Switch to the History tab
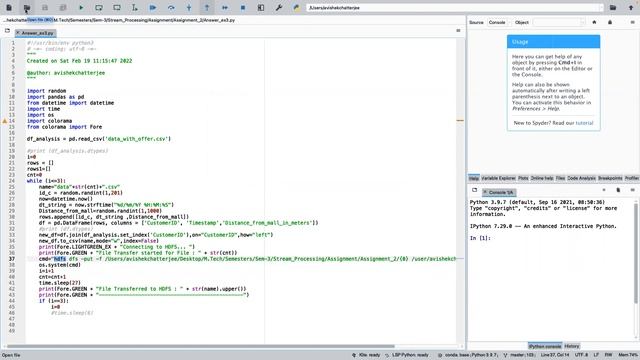This screenshot has height=360, width=640. 572,346
